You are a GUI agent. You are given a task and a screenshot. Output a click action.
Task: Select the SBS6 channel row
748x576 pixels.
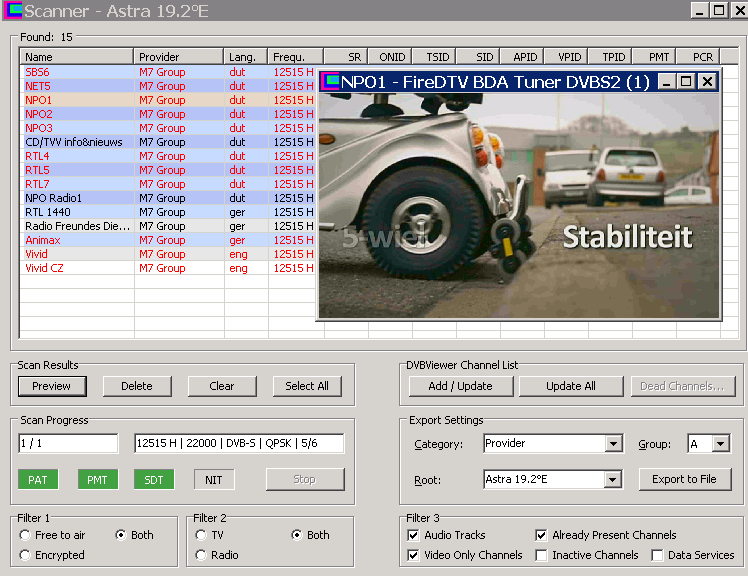pos(167,72)
